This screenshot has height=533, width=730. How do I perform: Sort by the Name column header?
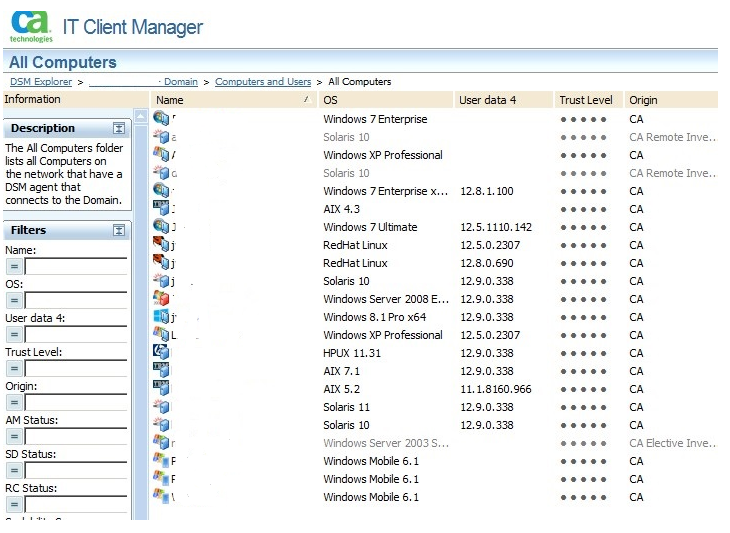[233, 100]
